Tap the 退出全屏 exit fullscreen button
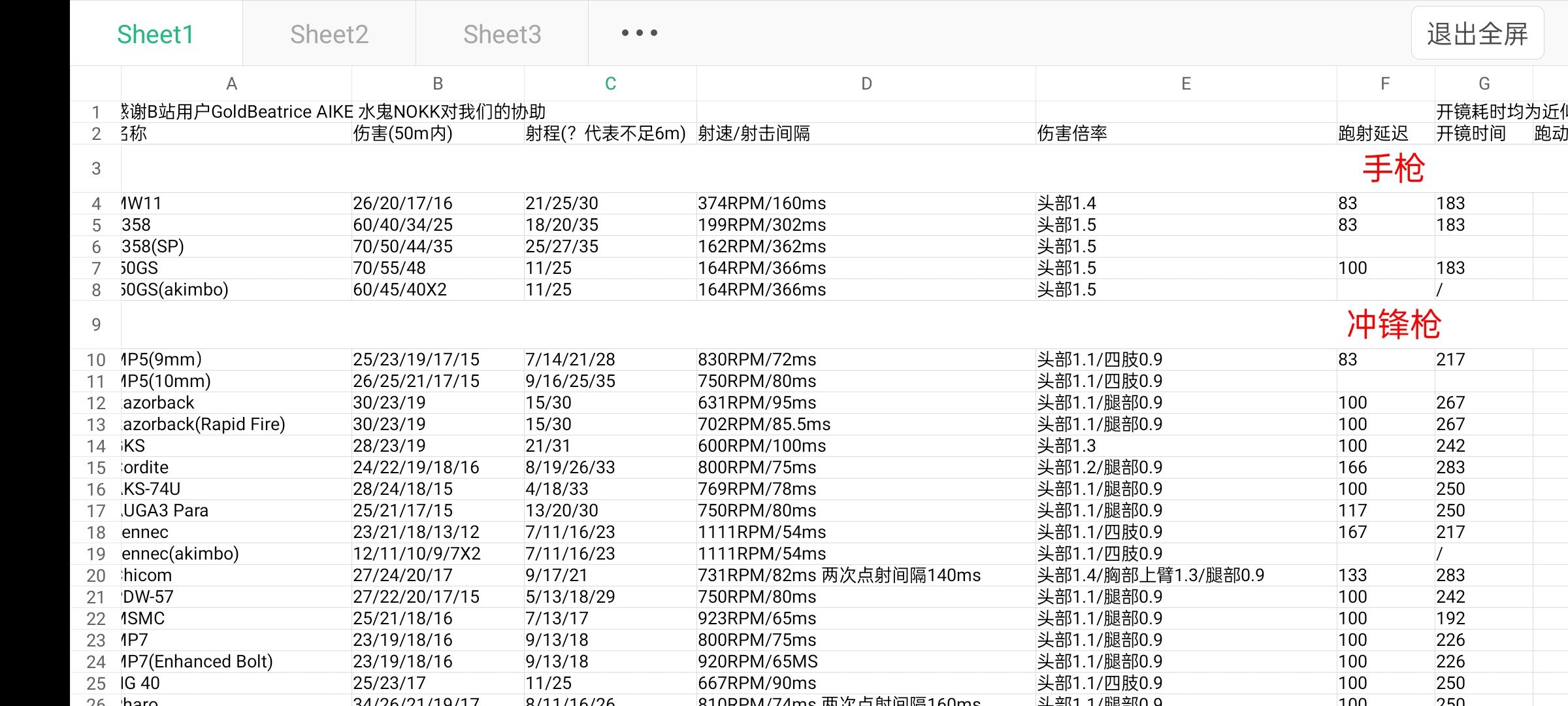The image size is (1568, 706). pos(1477,33)
